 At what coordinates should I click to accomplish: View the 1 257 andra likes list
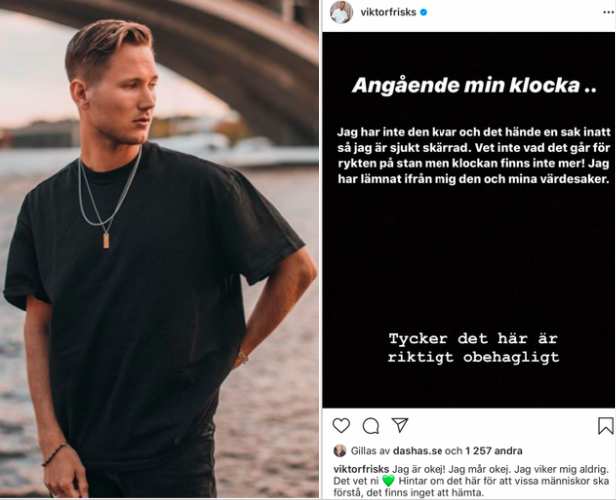coord(494,451)
